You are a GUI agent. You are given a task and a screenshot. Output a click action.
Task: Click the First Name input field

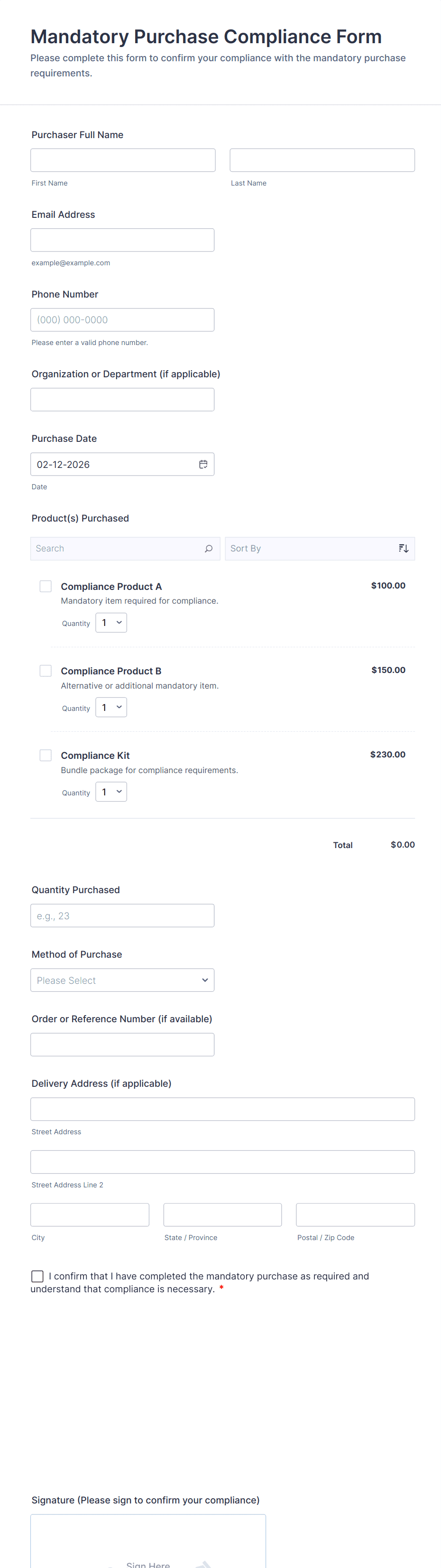pos(123,160)
